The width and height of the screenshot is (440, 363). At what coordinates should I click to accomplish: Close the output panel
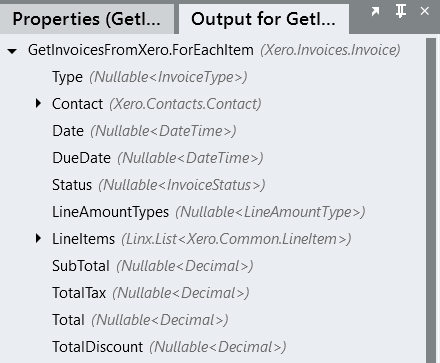pos(425,11)
